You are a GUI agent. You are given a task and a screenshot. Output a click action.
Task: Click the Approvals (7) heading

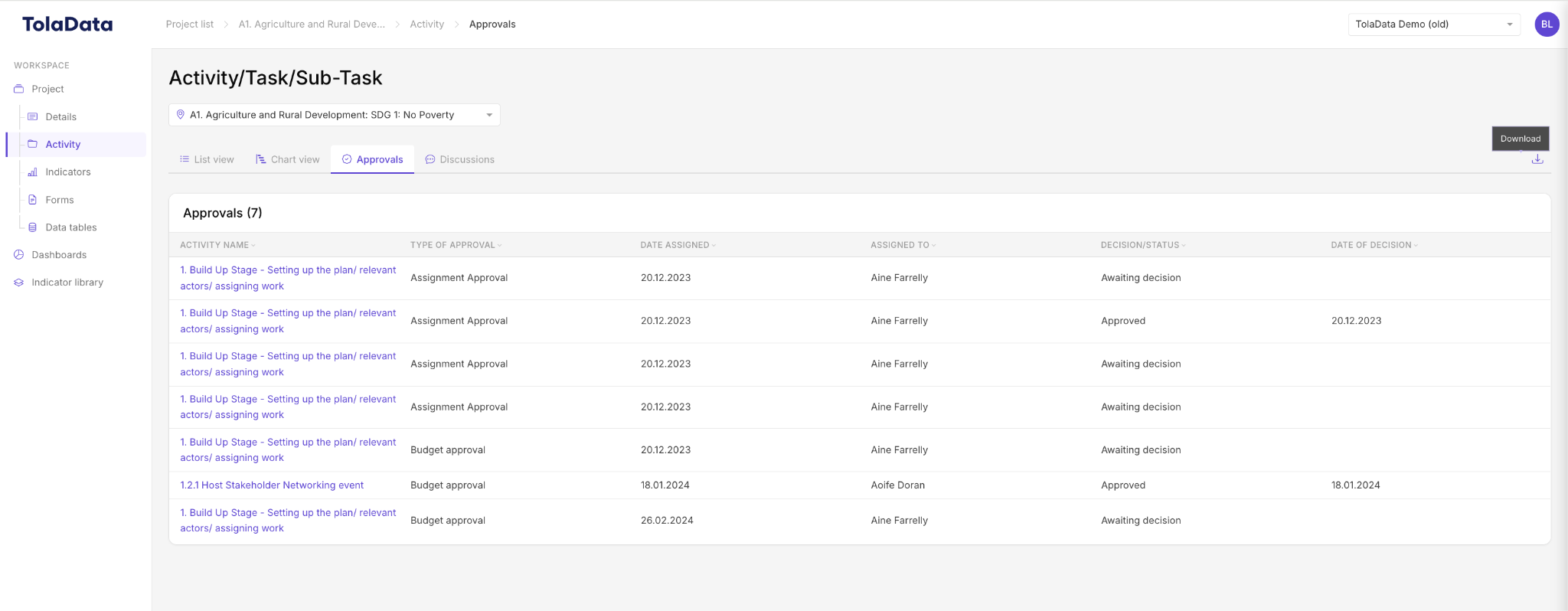223,213
